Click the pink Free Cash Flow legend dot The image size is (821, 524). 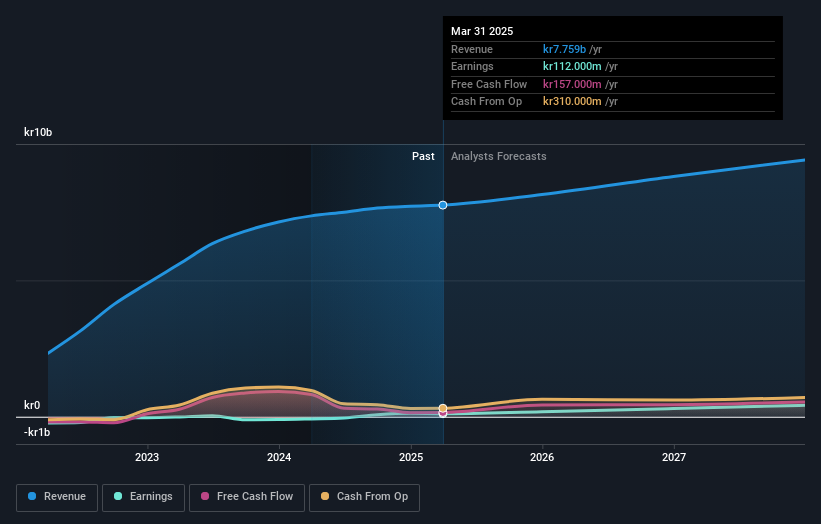click(x=205, y=496)
